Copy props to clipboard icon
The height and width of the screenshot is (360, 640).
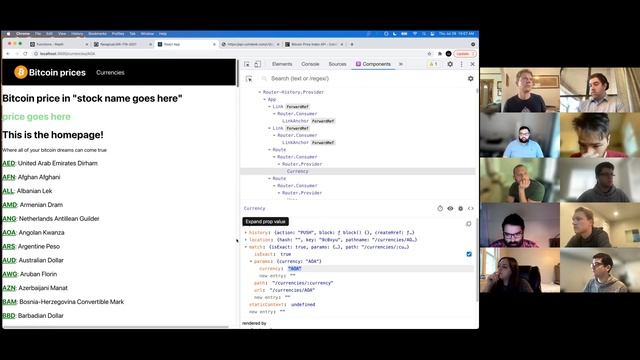pyautogui.click(x=469, y=224)
